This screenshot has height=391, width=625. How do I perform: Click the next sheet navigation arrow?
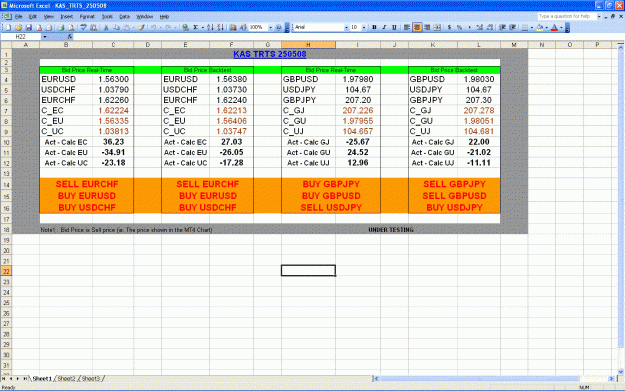(x=18, y=379)
